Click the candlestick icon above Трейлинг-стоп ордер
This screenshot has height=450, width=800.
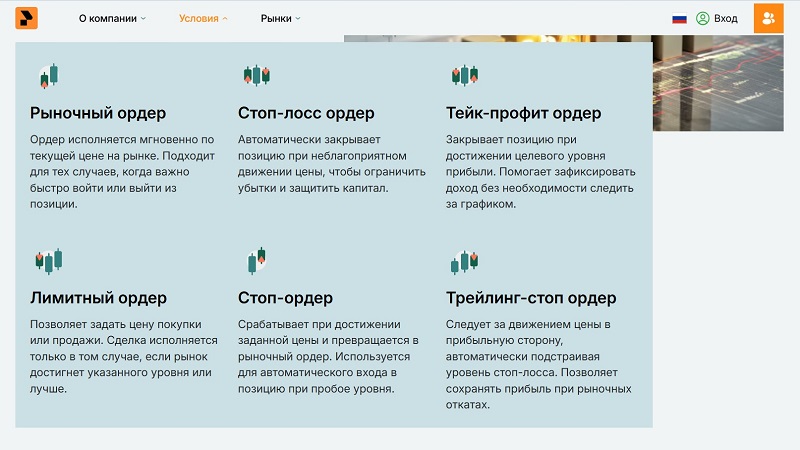tap(463, 261)
